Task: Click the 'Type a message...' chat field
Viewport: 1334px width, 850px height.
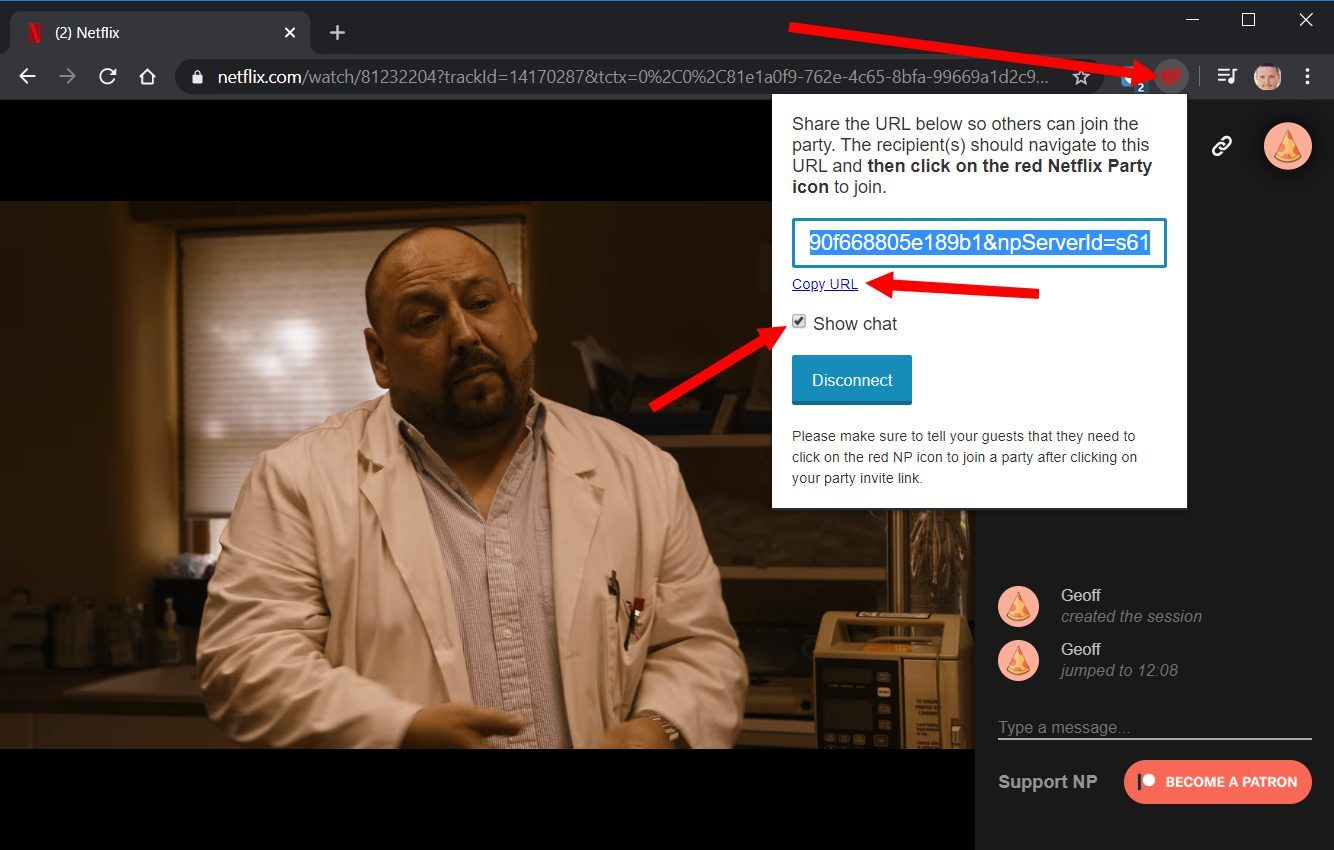Action: [x=1155, y=727]
